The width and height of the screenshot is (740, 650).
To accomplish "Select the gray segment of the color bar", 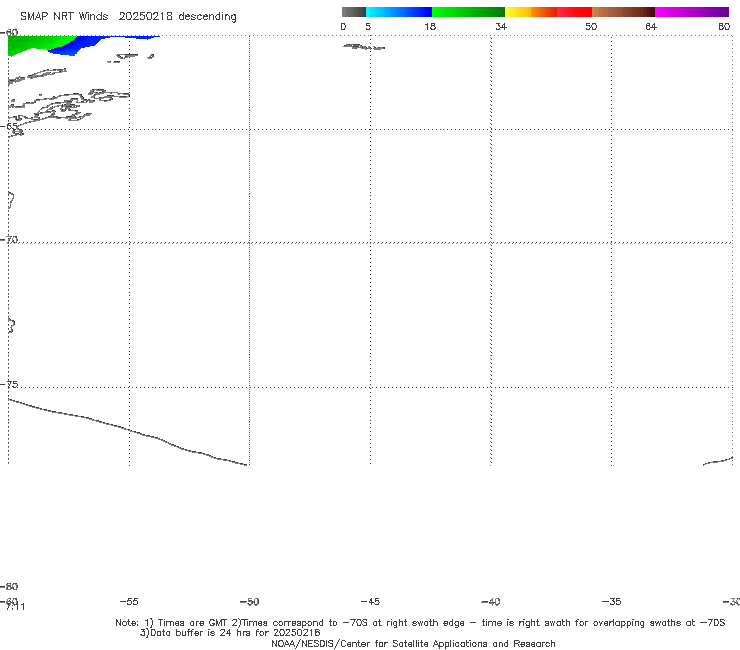I will [x=354, y=12].
